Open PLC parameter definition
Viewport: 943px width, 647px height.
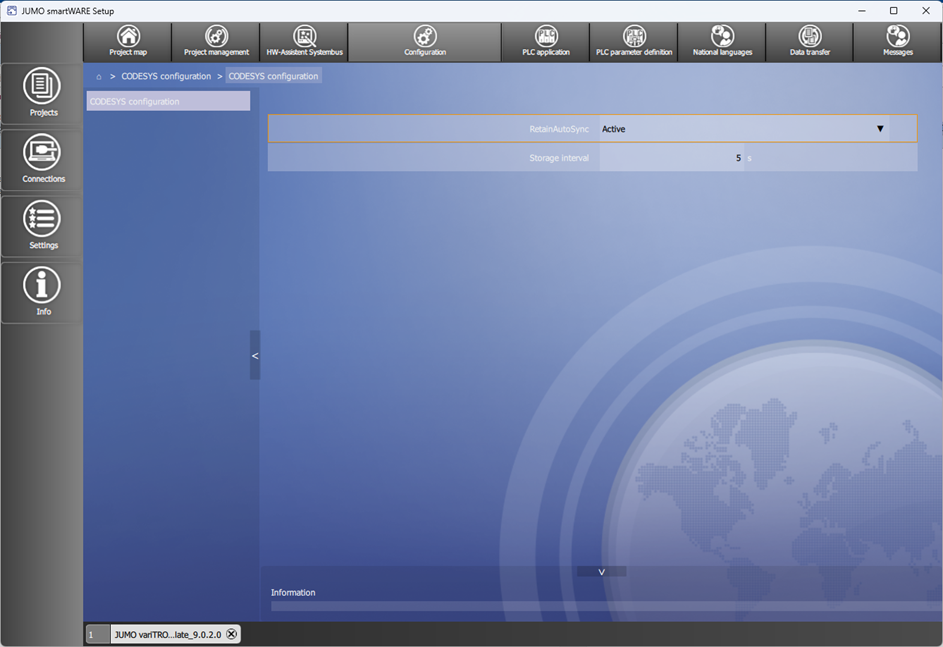(x=634, y=42)
